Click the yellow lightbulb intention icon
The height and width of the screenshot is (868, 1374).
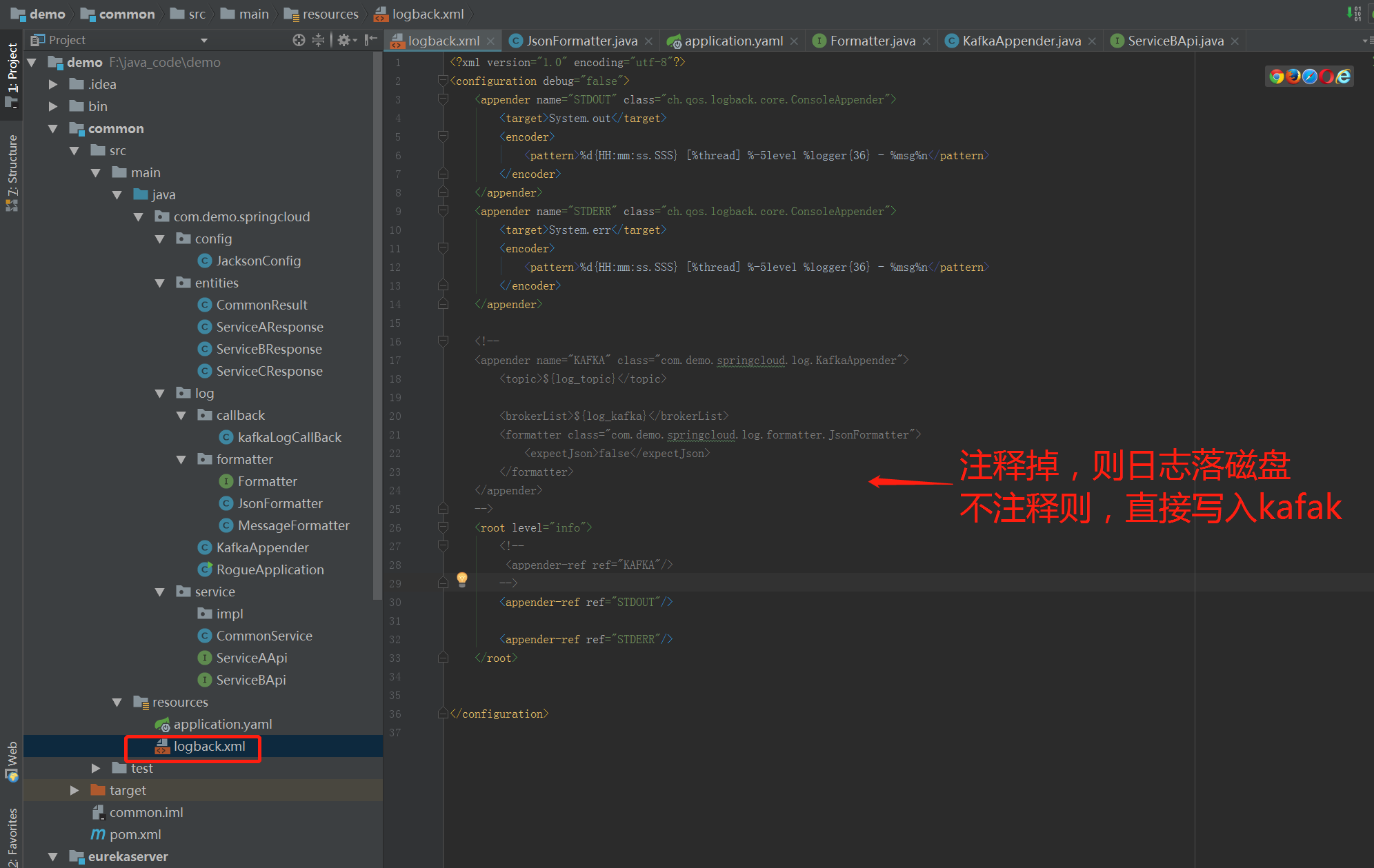462,578
